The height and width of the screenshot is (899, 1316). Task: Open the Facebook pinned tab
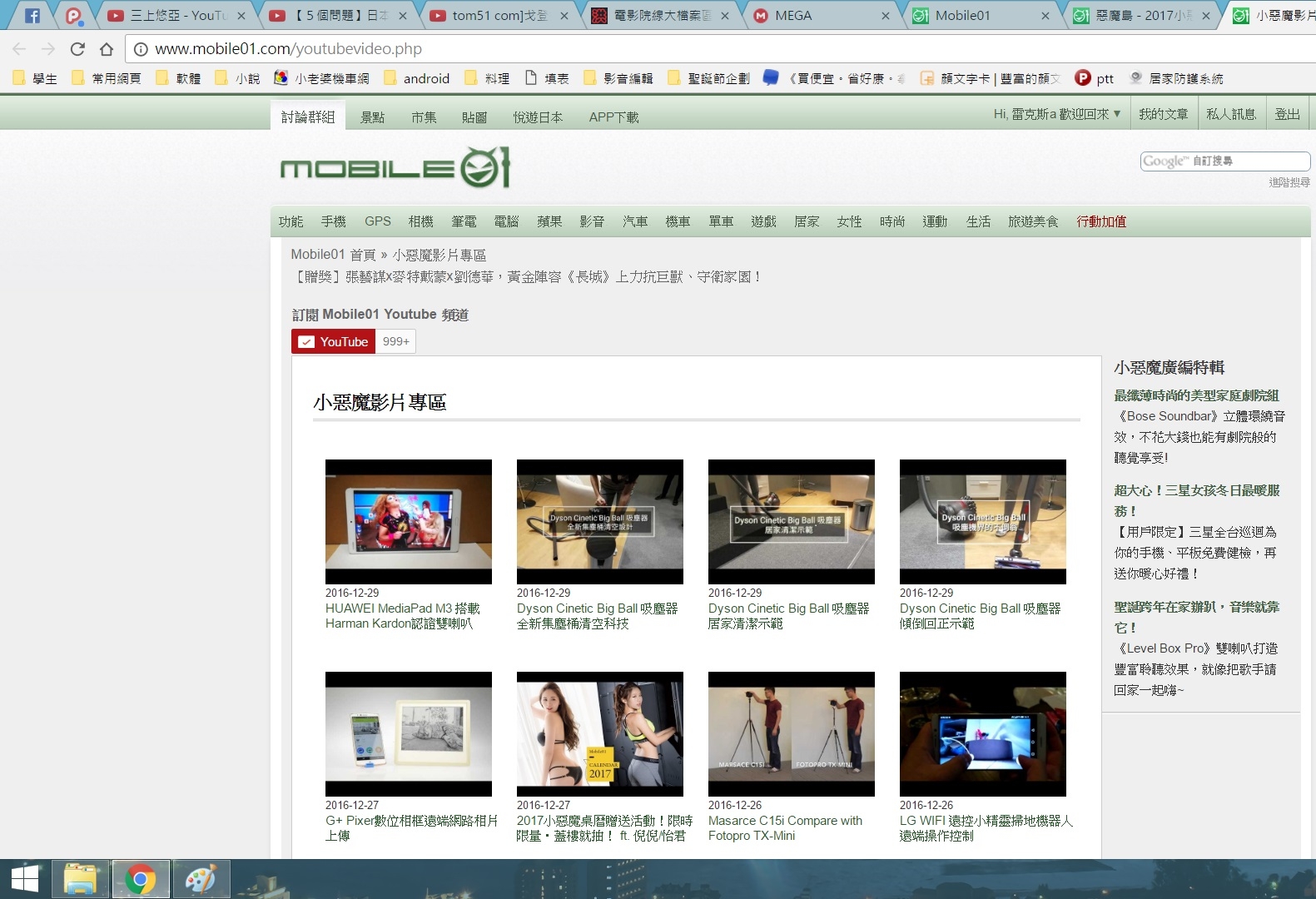[32, 15]
